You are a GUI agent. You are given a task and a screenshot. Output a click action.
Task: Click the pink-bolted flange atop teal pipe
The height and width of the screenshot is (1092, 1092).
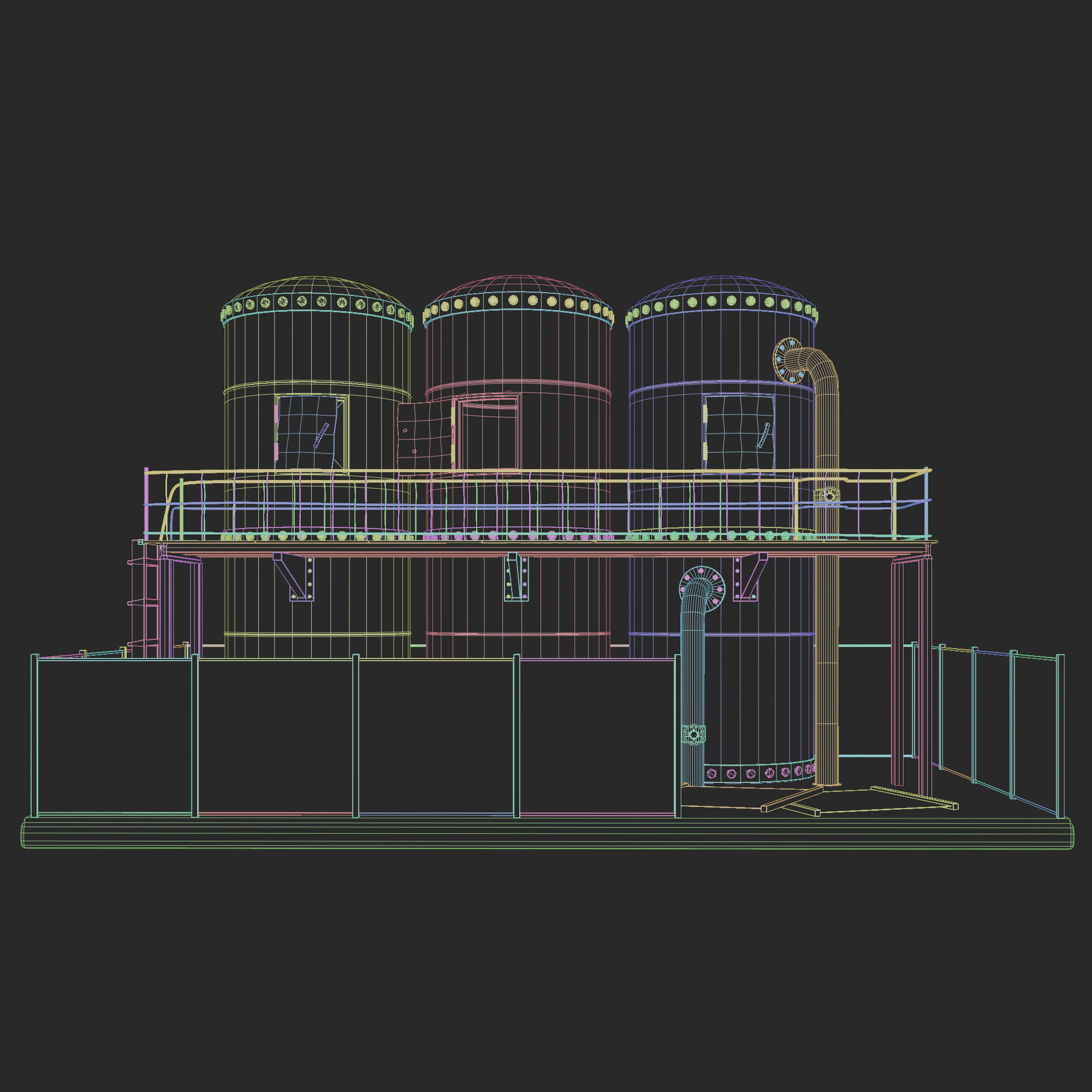[703, 588]
